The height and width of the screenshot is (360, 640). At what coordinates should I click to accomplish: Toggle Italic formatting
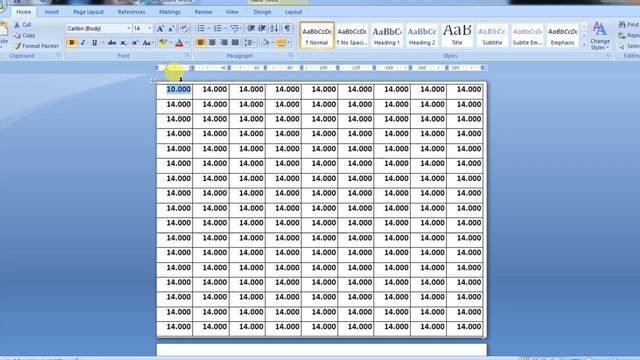pyautogui.click(x=83, y=42)
